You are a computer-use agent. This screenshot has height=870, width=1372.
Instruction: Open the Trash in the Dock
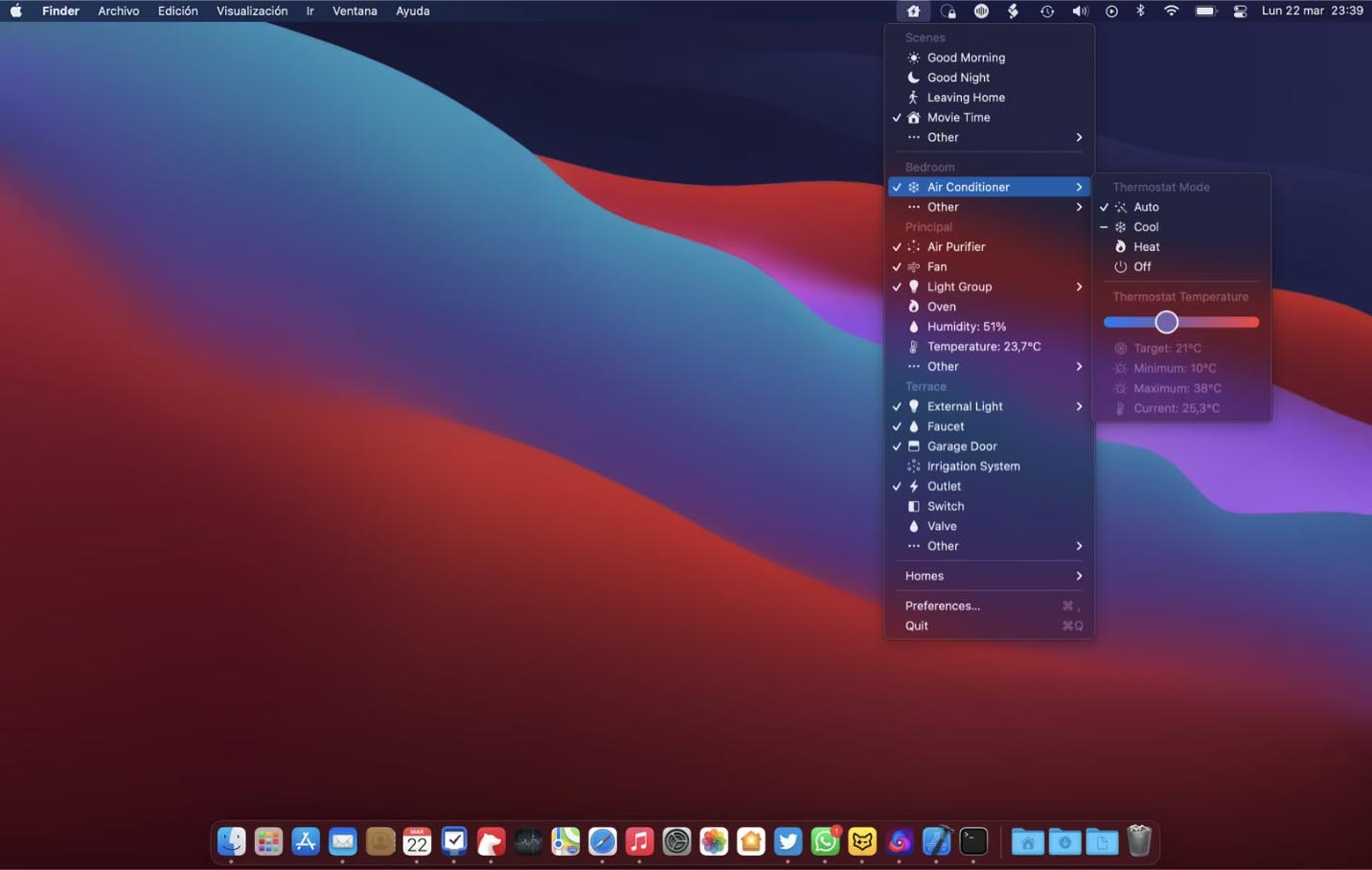click(x=1138, y=841)
